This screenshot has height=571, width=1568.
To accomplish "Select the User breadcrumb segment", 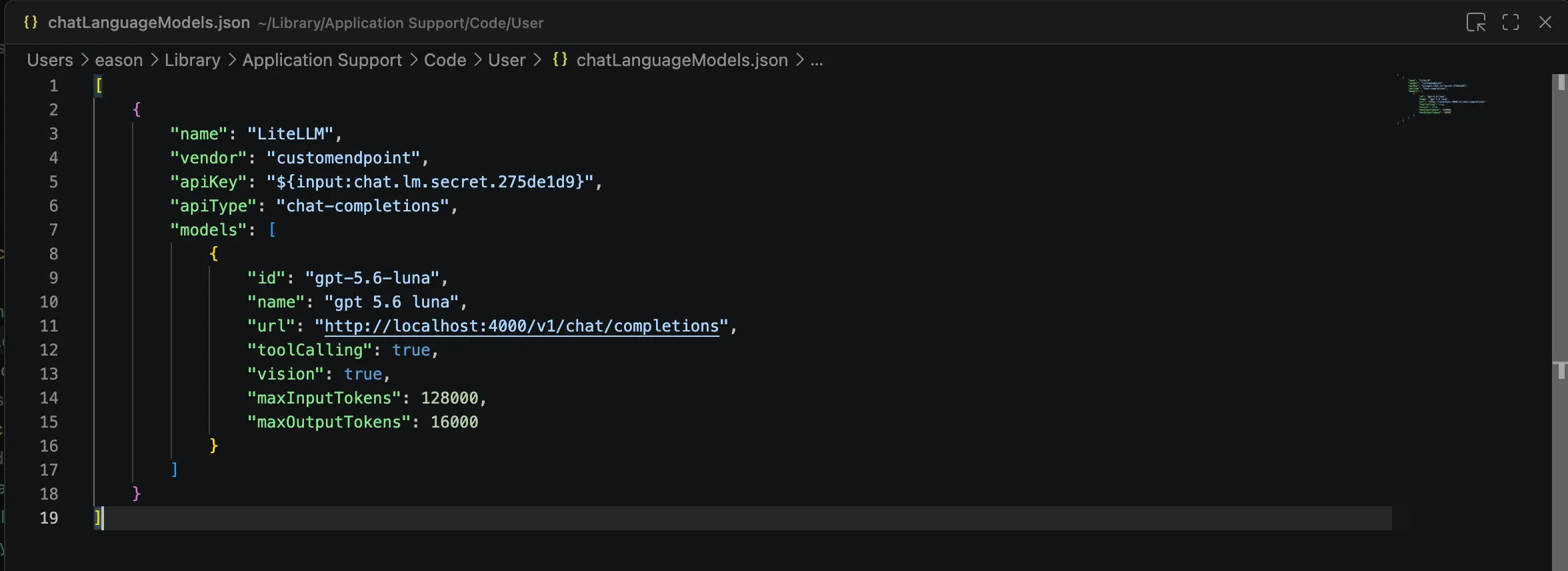I will click(x=507, y=60).
